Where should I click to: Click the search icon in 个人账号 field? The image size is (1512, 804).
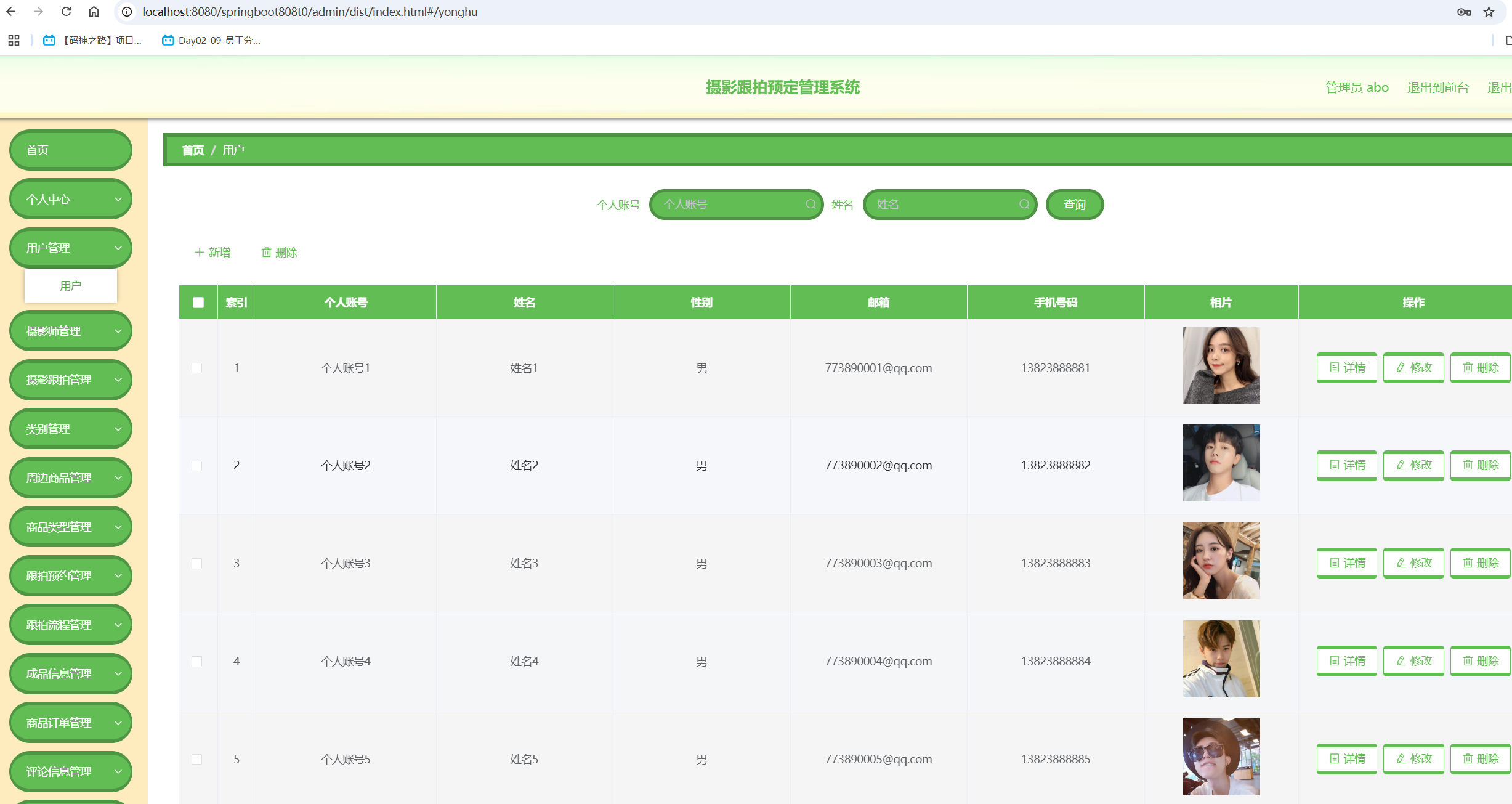click(x=811, y=205)
